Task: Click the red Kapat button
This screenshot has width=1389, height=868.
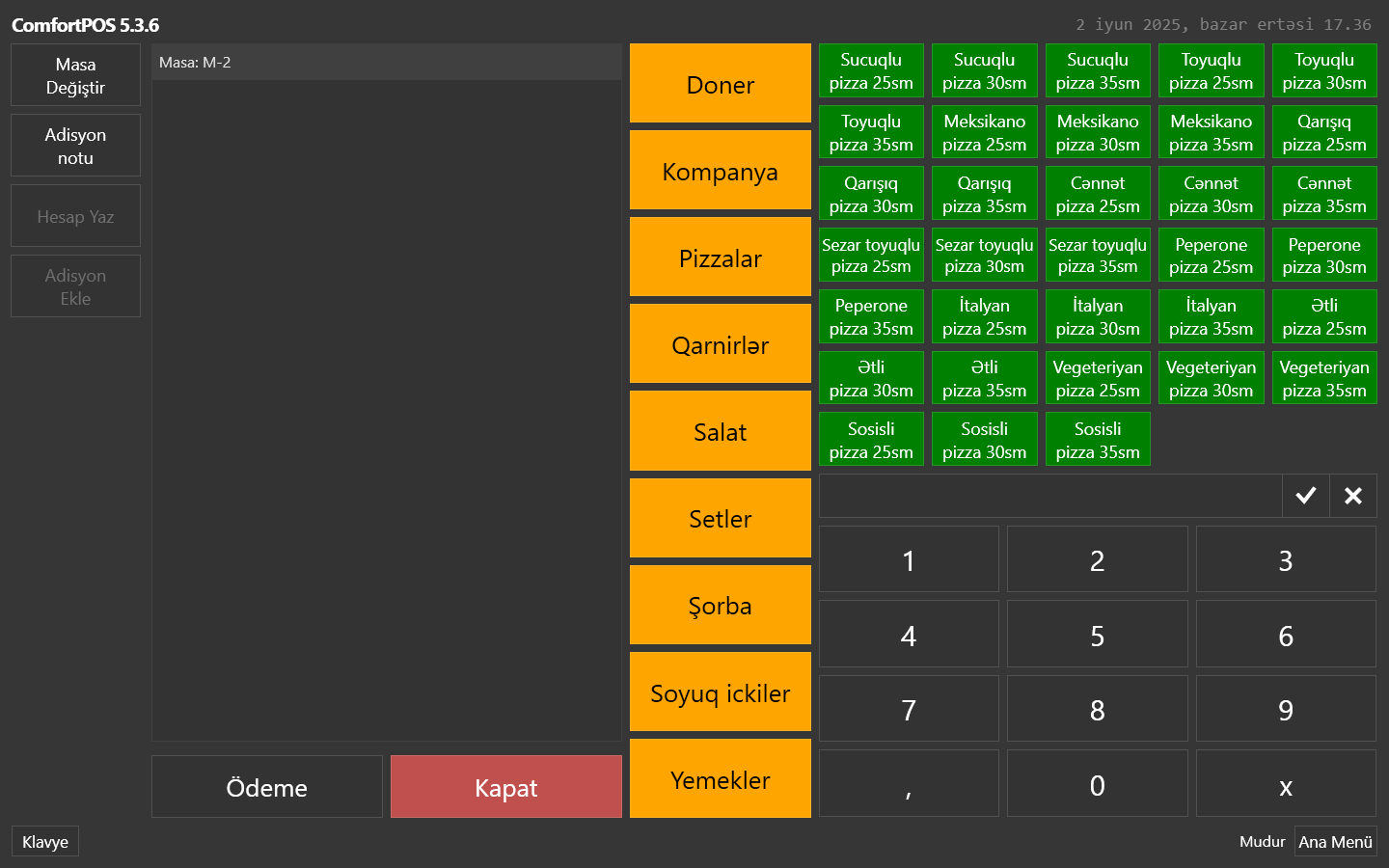Action: [x=505, y=787]
